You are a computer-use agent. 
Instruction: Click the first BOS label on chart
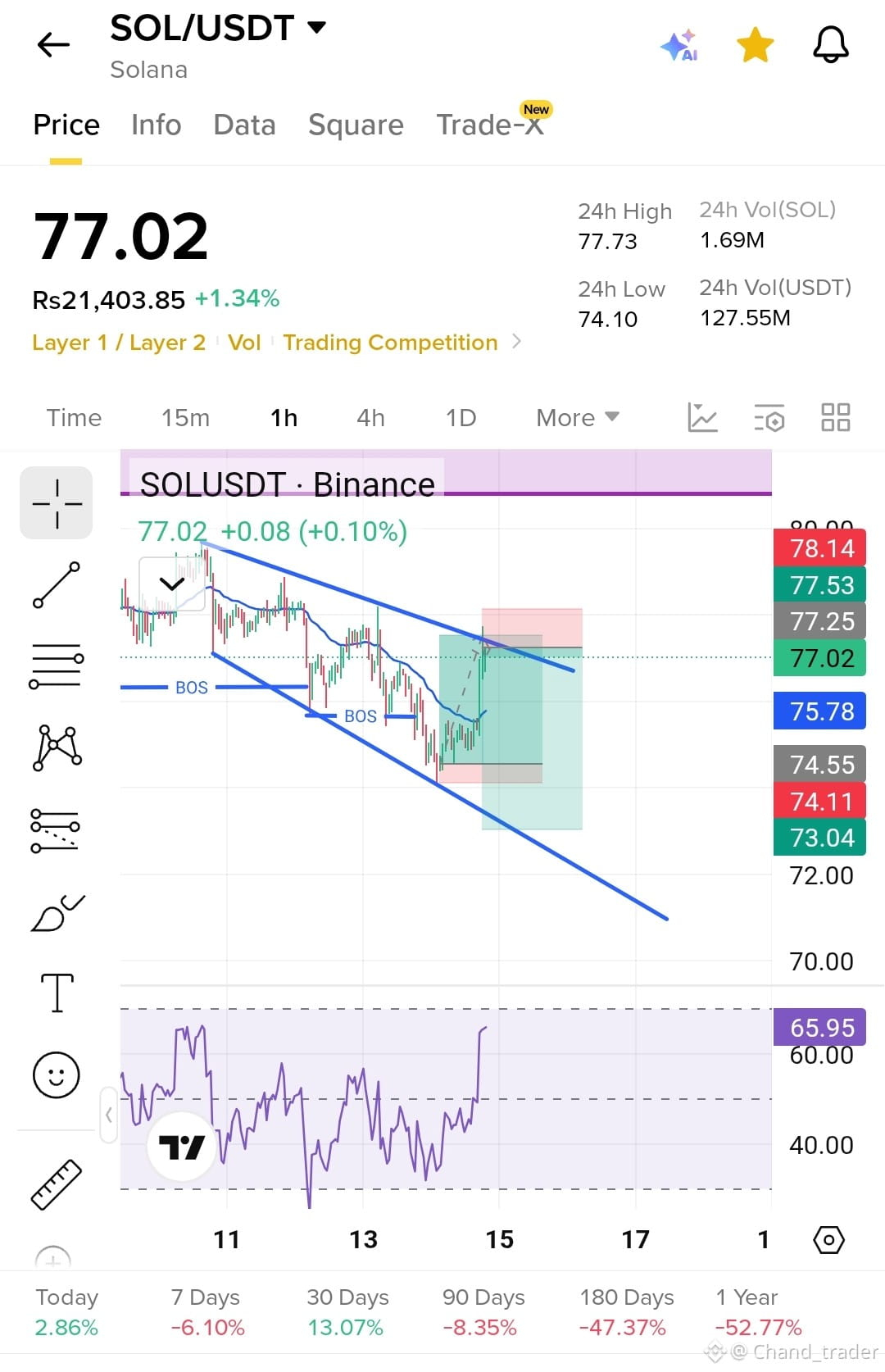pos(192,688)
